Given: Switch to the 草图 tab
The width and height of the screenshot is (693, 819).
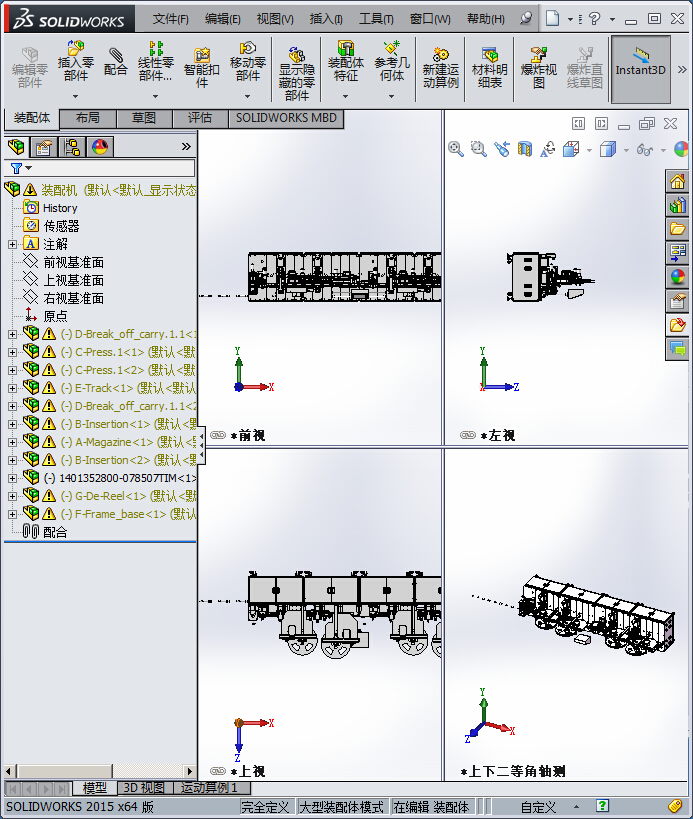Looking at the screenshot, I should 144,118.
